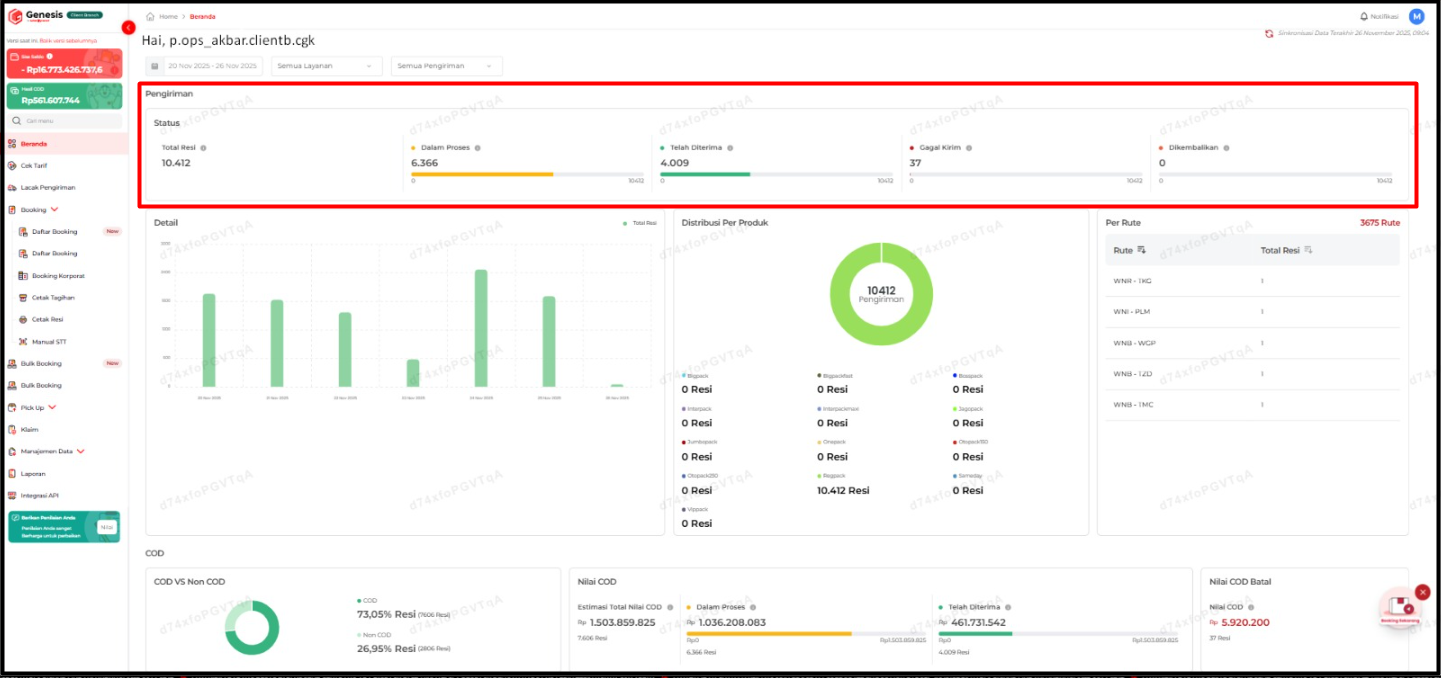Click the Notifikasi bell icon
Viewport: 1441px width, 678px height.
tap(1363, 16)
